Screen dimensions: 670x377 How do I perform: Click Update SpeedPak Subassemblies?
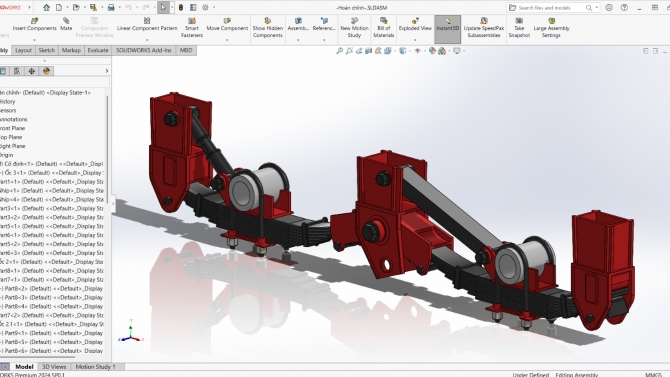tap(484, 28)
